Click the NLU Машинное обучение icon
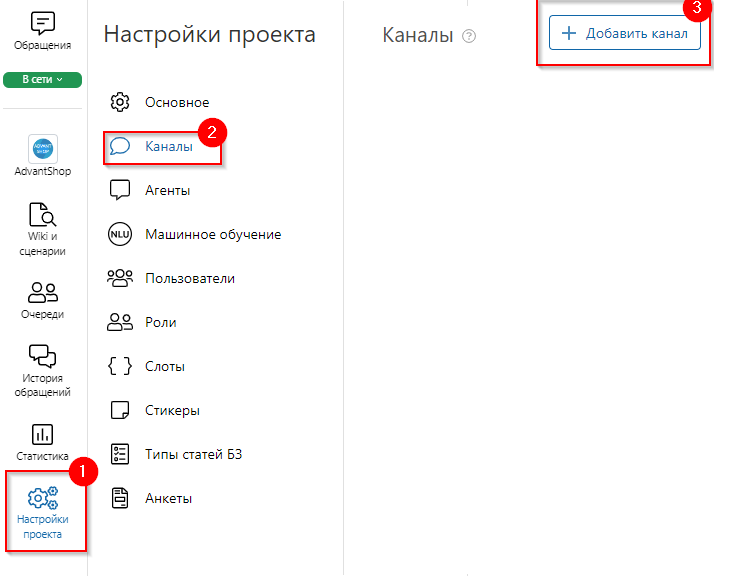This screenshot has height=576, width=740. pyautogui.click(x=120, y=234)
